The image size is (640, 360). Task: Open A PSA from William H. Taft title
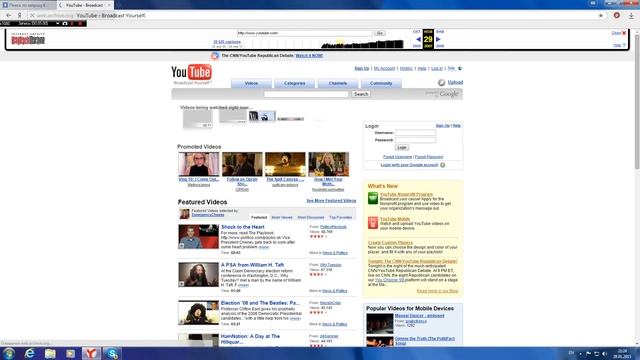point(252,265)
